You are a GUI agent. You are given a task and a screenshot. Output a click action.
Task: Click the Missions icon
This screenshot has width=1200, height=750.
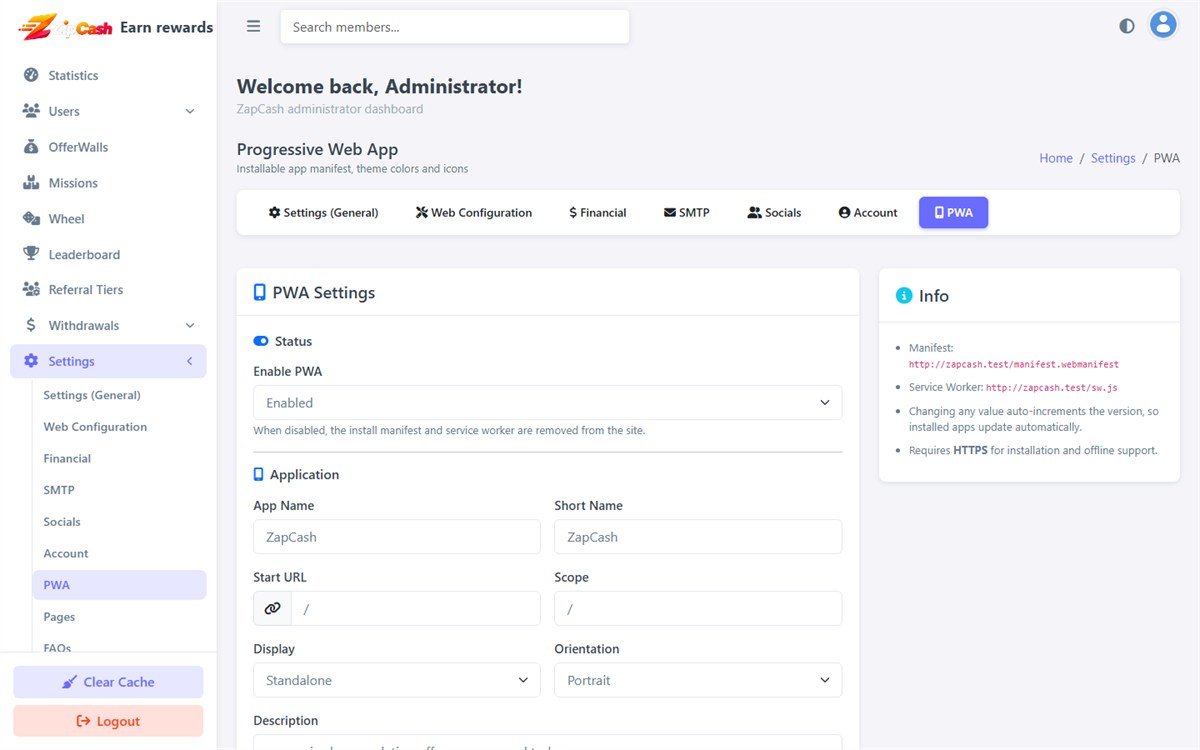pos(31,183)
